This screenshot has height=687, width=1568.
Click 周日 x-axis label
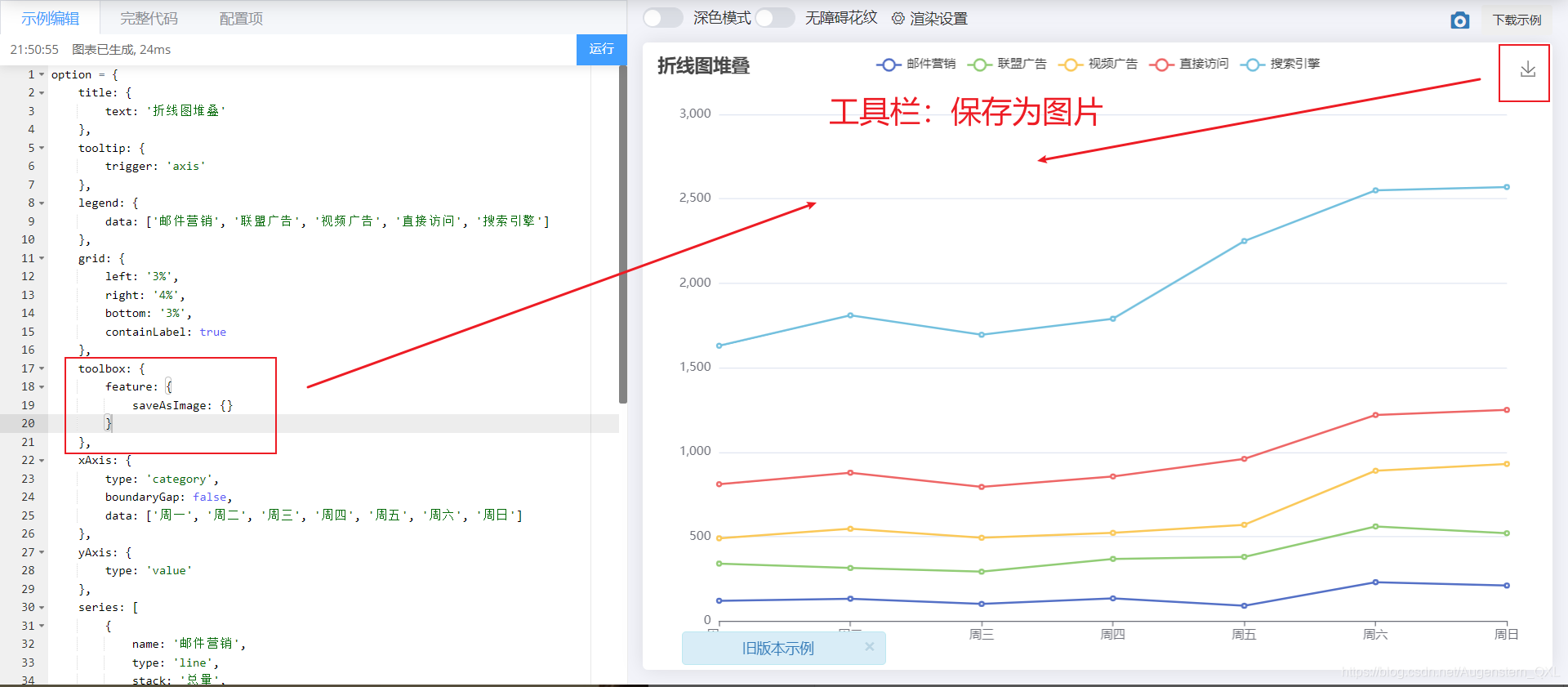(1506, 634)
